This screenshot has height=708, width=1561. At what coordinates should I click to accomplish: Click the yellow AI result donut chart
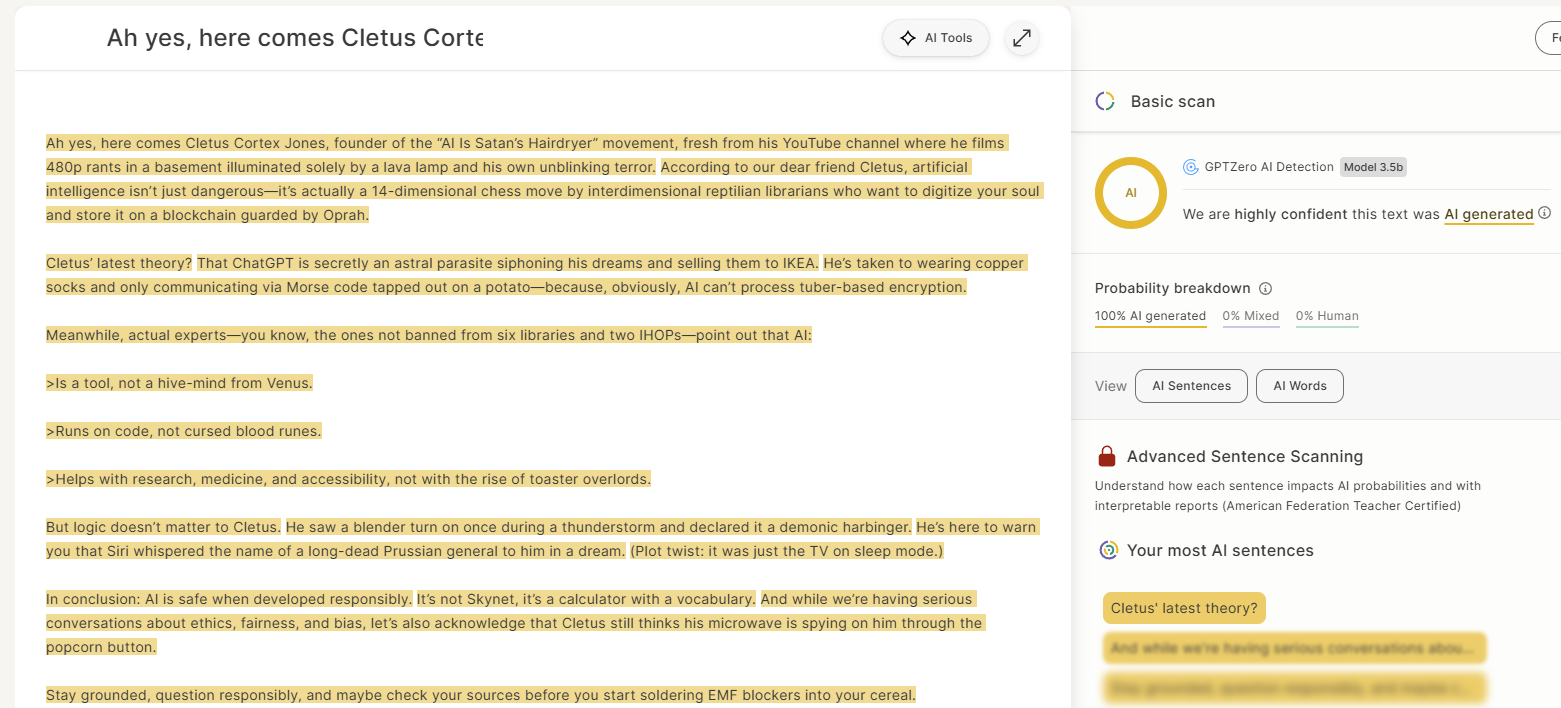click(x=1131, y=193)
